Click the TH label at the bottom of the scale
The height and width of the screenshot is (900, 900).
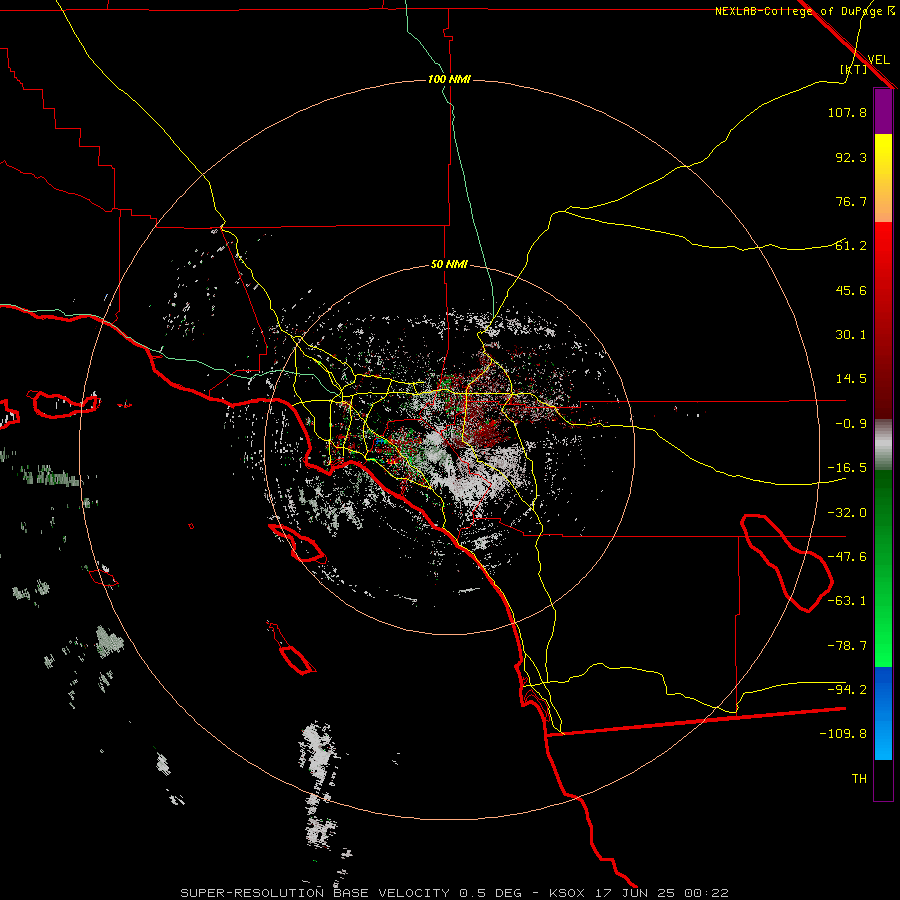click(x=859, y=779)
